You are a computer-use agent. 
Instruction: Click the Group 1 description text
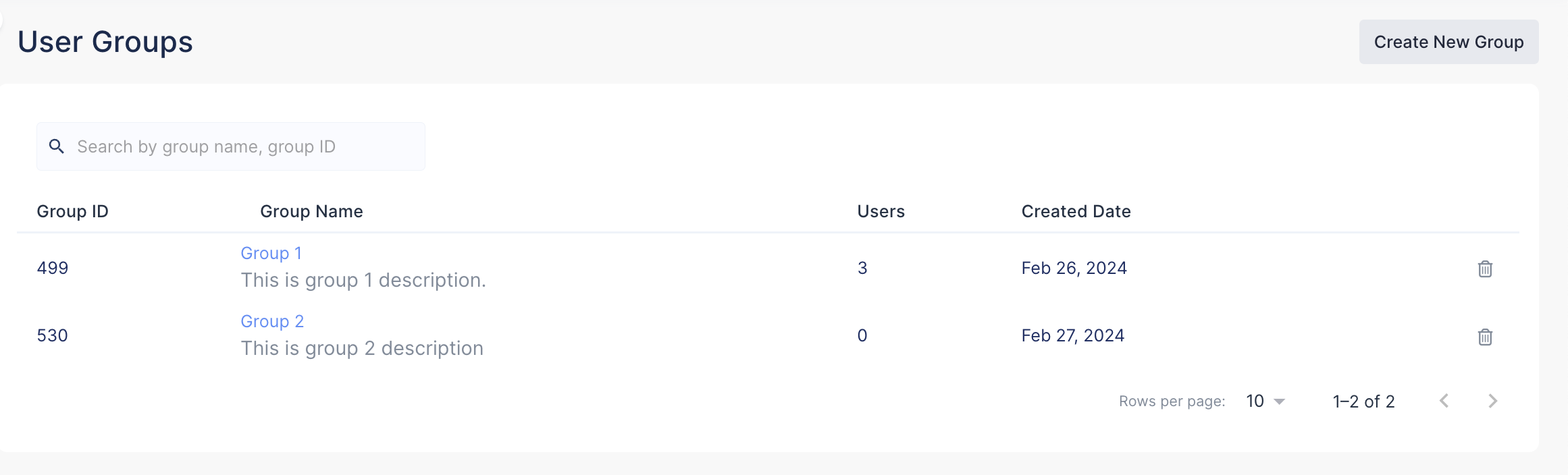[363, 280]
